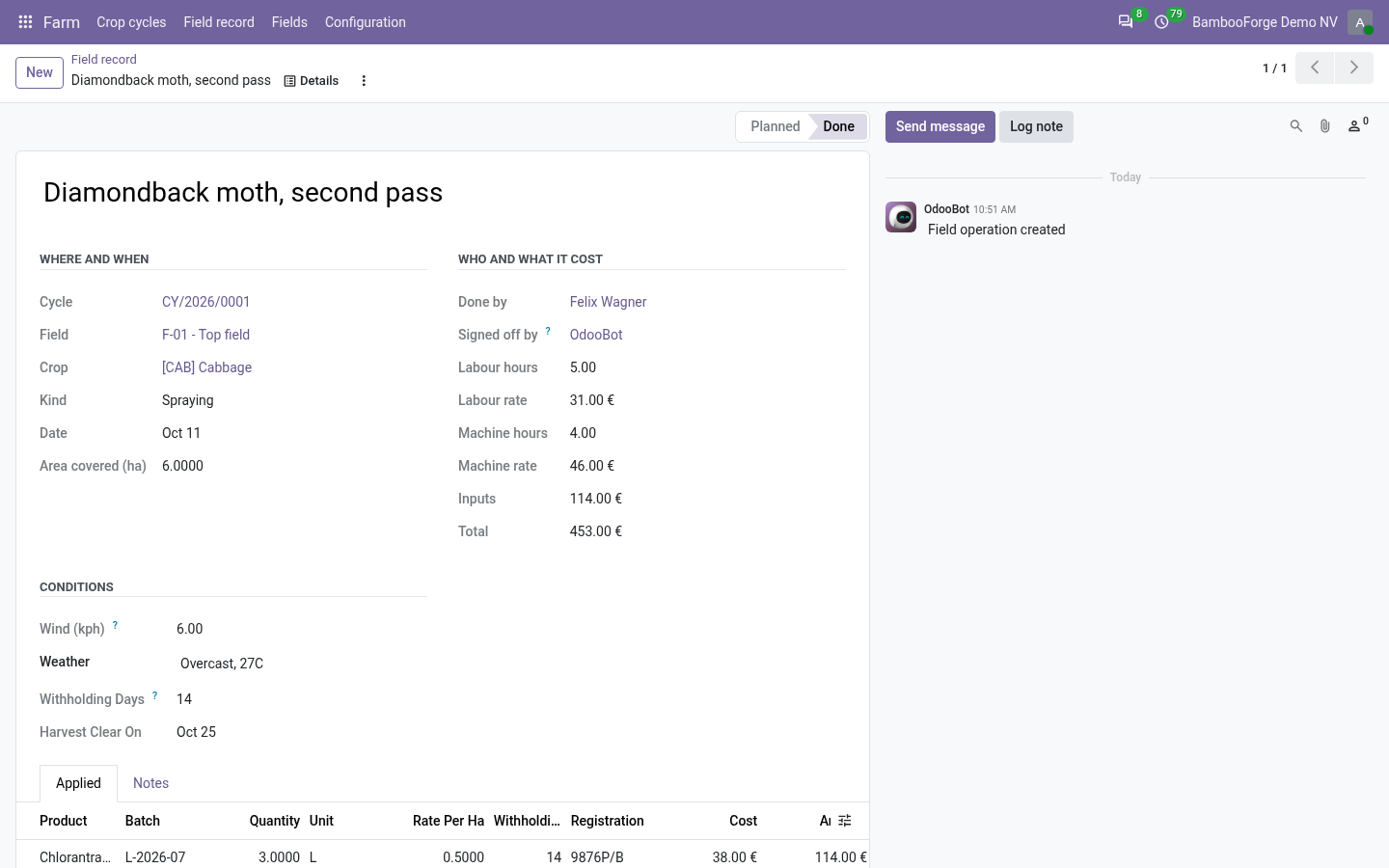The image size is (1389, 868).
Task: Create a New record
Action: pyautogui.click(x=40, y=72)
